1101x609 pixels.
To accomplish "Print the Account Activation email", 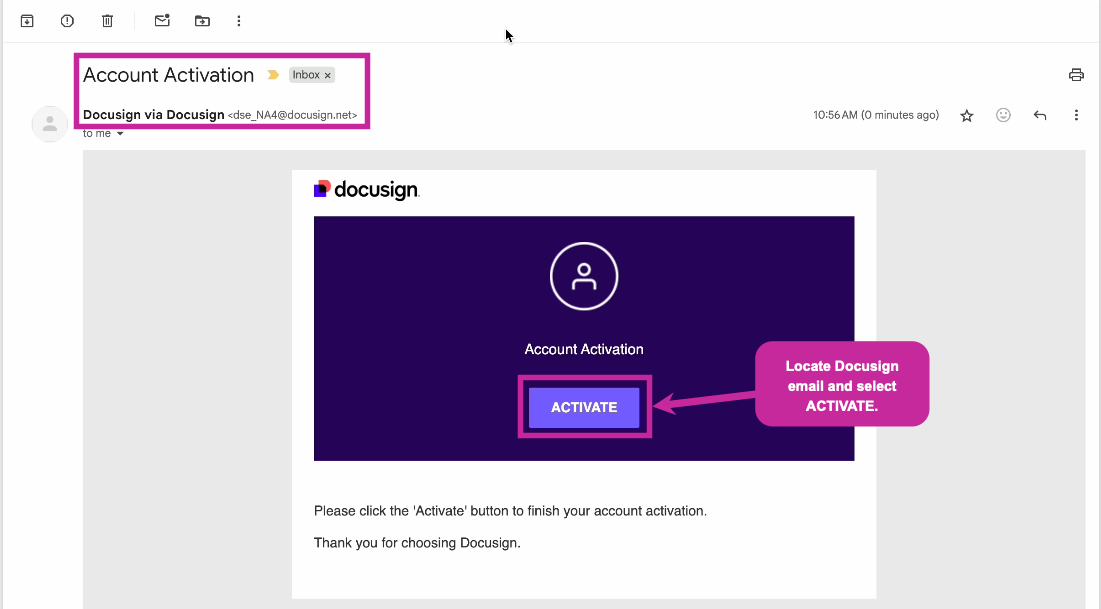I will (1075, 74).
